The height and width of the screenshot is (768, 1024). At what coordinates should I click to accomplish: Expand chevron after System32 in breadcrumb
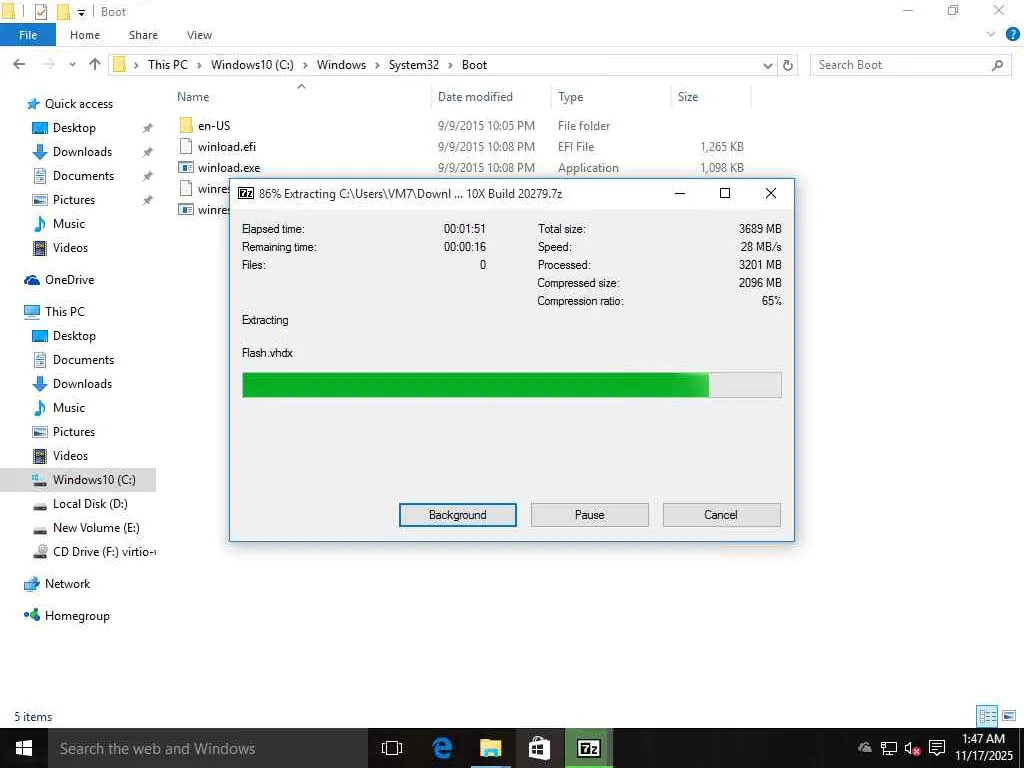[x=451, y=65]
